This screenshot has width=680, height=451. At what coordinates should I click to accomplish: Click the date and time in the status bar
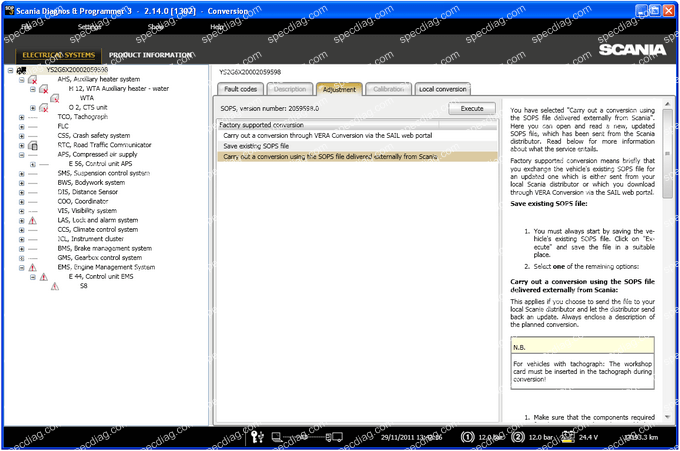pos(412,437)
